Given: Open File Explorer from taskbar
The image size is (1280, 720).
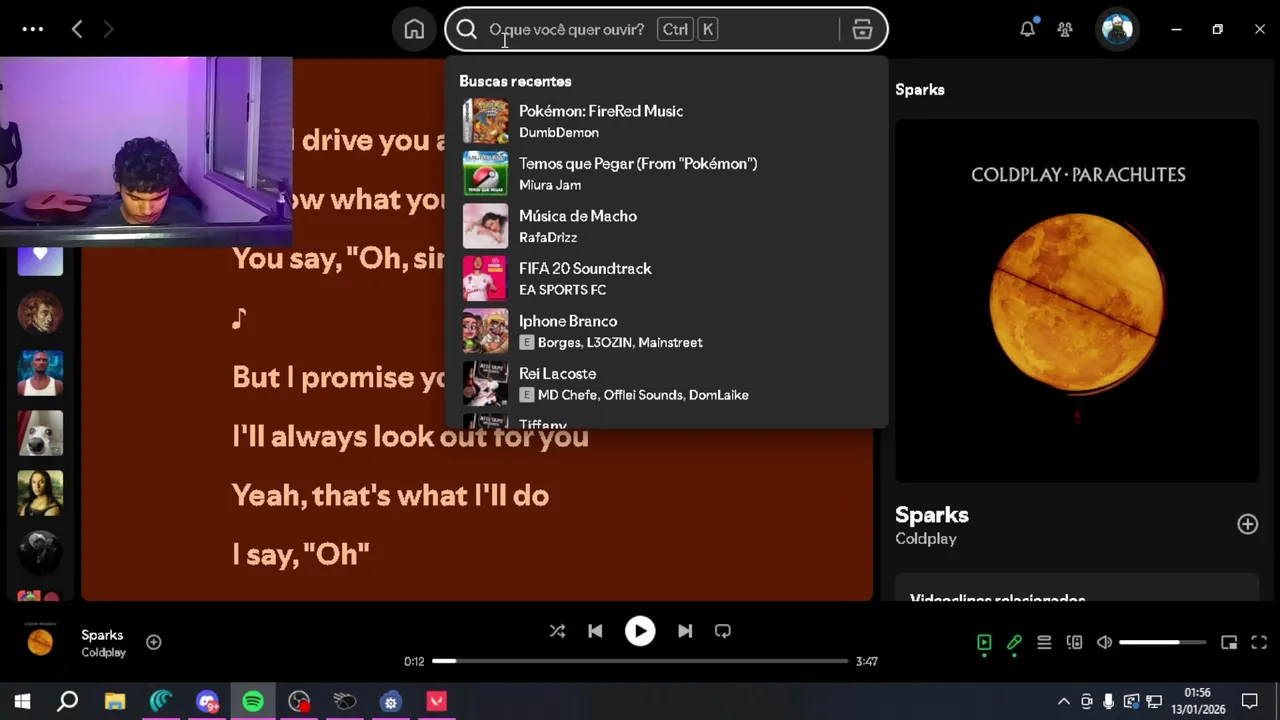Looking at the screenshot, I should click(115, 702).
